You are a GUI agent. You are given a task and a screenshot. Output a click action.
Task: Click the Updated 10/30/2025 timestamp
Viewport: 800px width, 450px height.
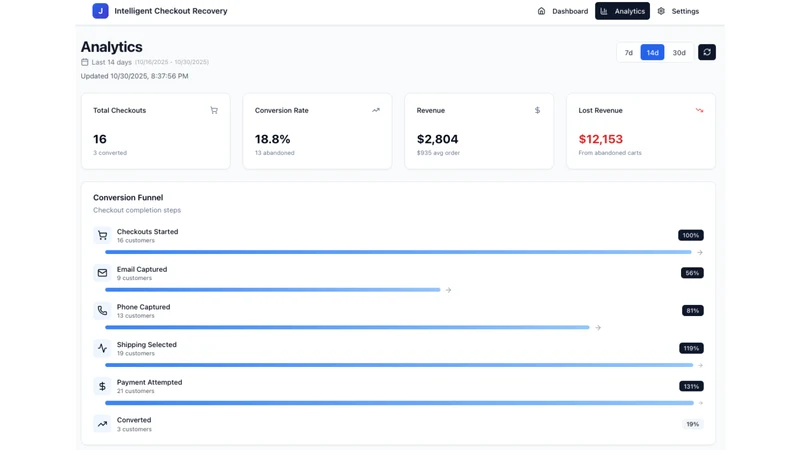click(x=134, y=76)
